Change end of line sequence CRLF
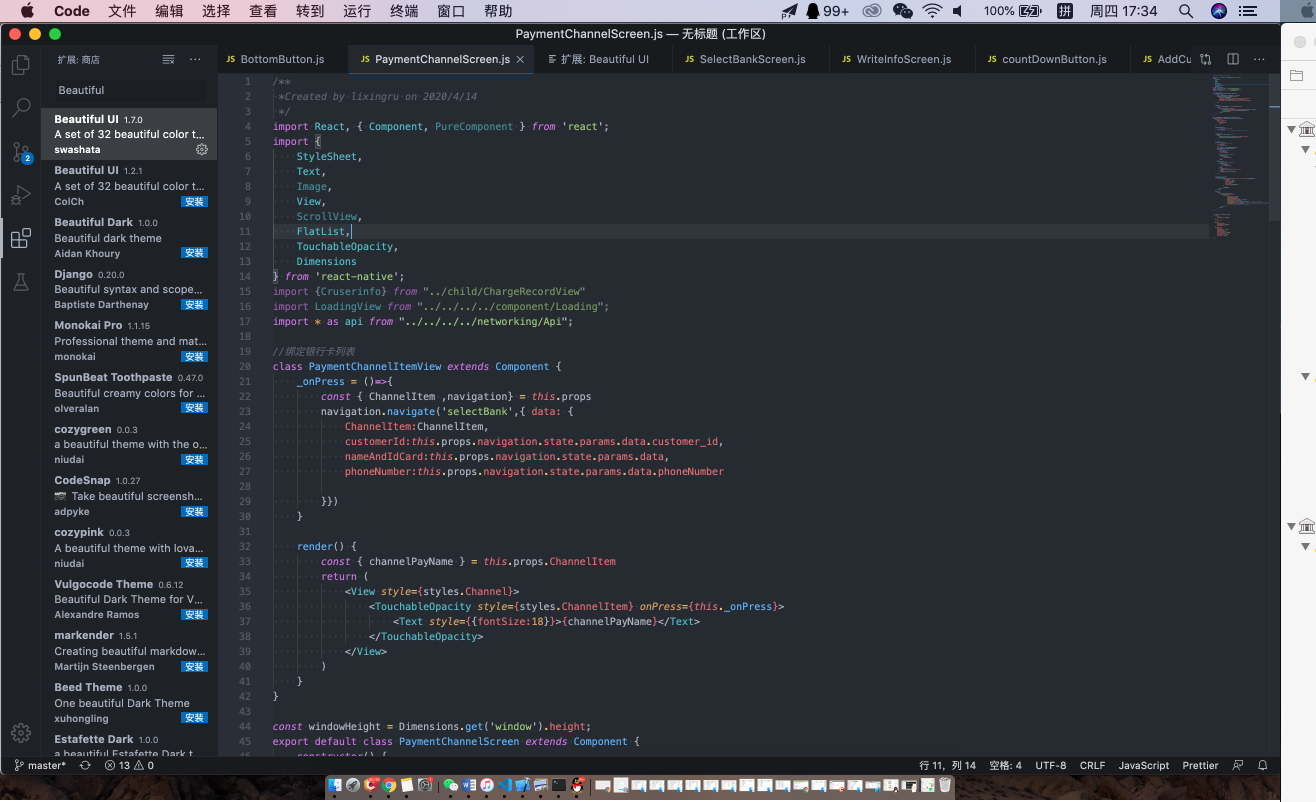Viewport: 1316px width, 802px height. click(1092, 766)
